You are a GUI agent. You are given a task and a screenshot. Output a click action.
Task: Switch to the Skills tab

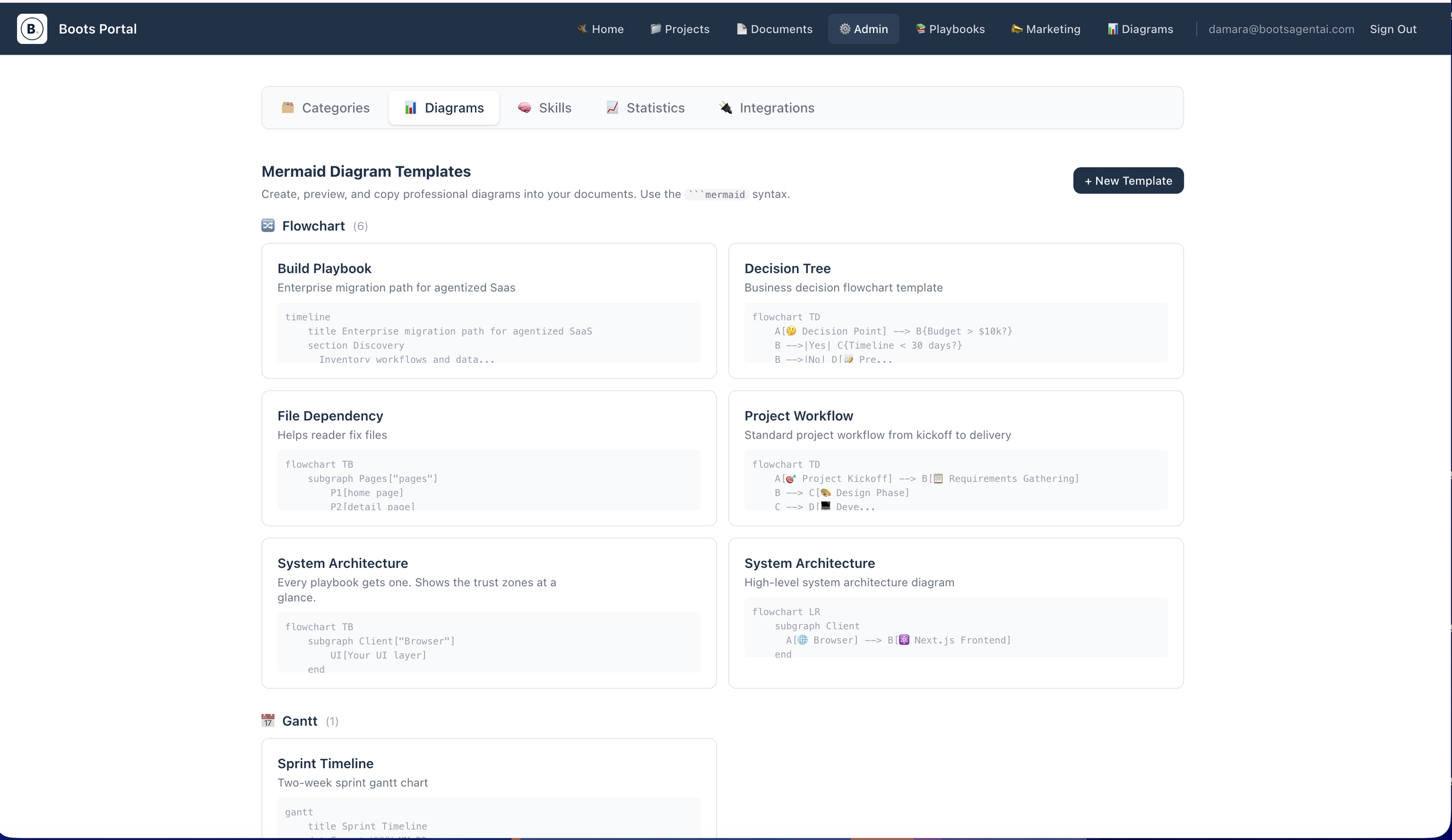544,108
